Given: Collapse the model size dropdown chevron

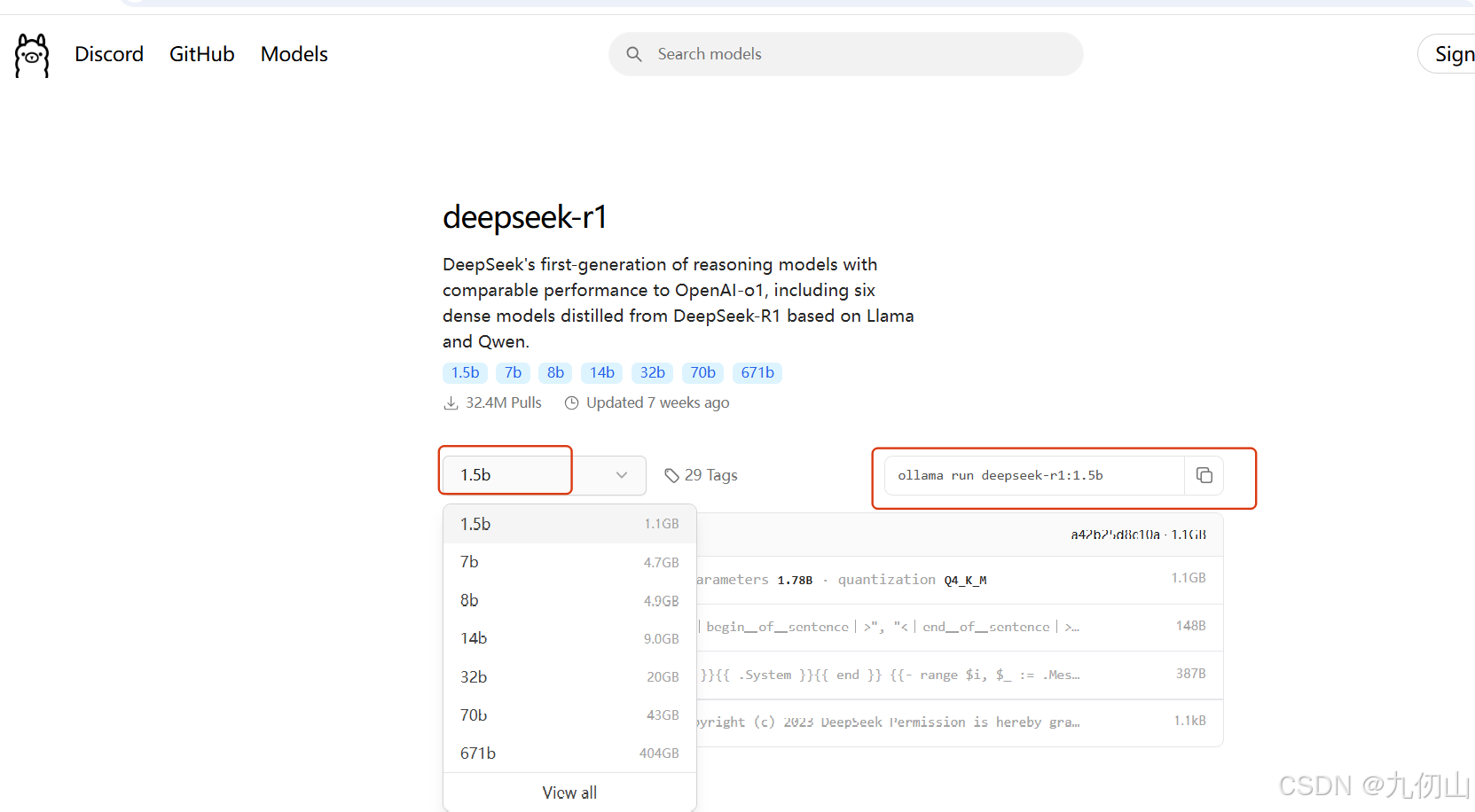Looking at the screenshot, I should 622,475.
